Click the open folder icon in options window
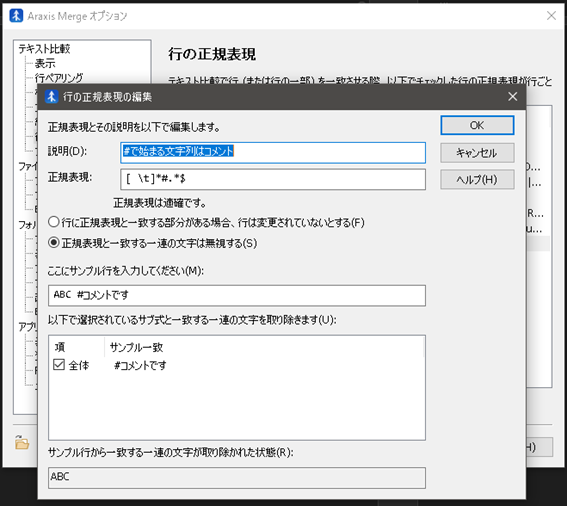The image size is (567, 506). pyautogui.click(x=22, y=442)
